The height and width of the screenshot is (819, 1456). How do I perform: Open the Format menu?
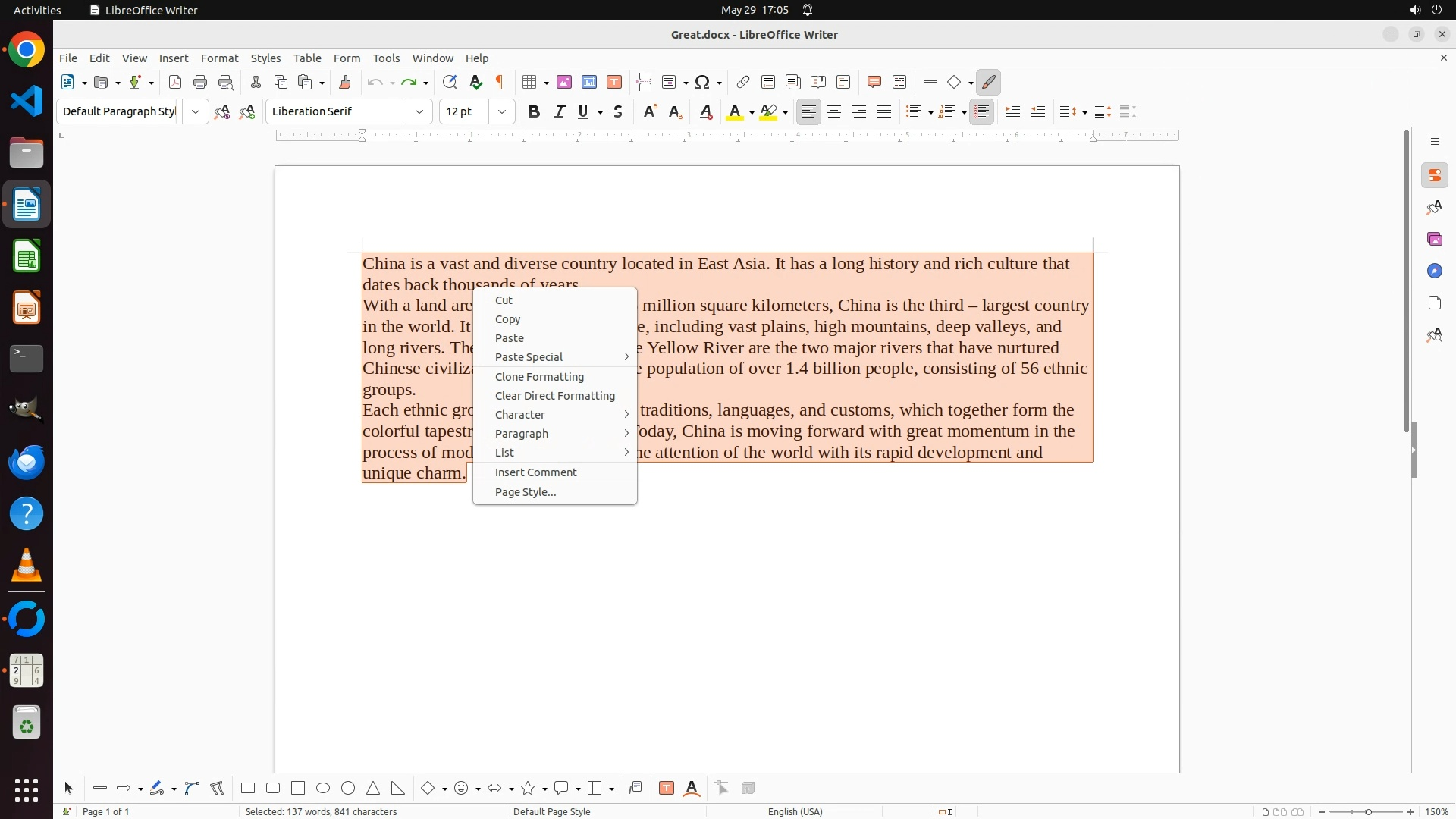point(219,58)
